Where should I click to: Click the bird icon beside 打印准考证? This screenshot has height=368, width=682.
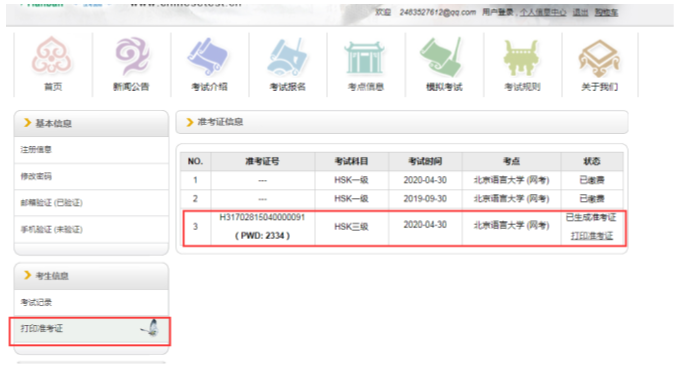click(150, 328)
